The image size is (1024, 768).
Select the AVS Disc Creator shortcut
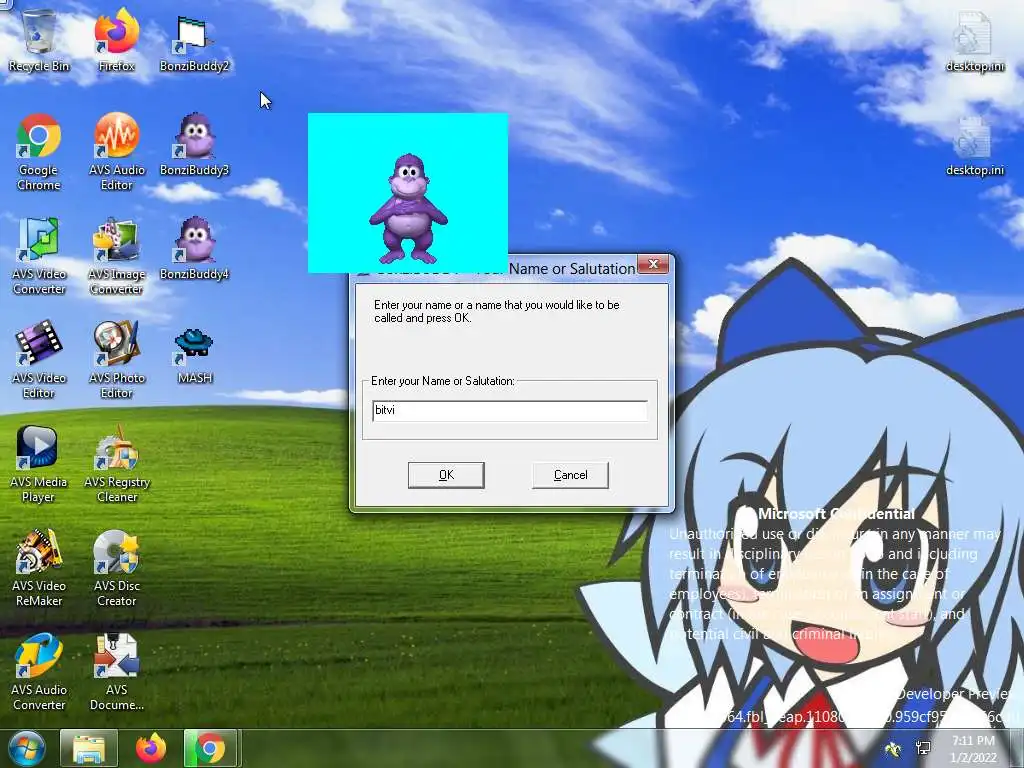click(x=116, y=568)
